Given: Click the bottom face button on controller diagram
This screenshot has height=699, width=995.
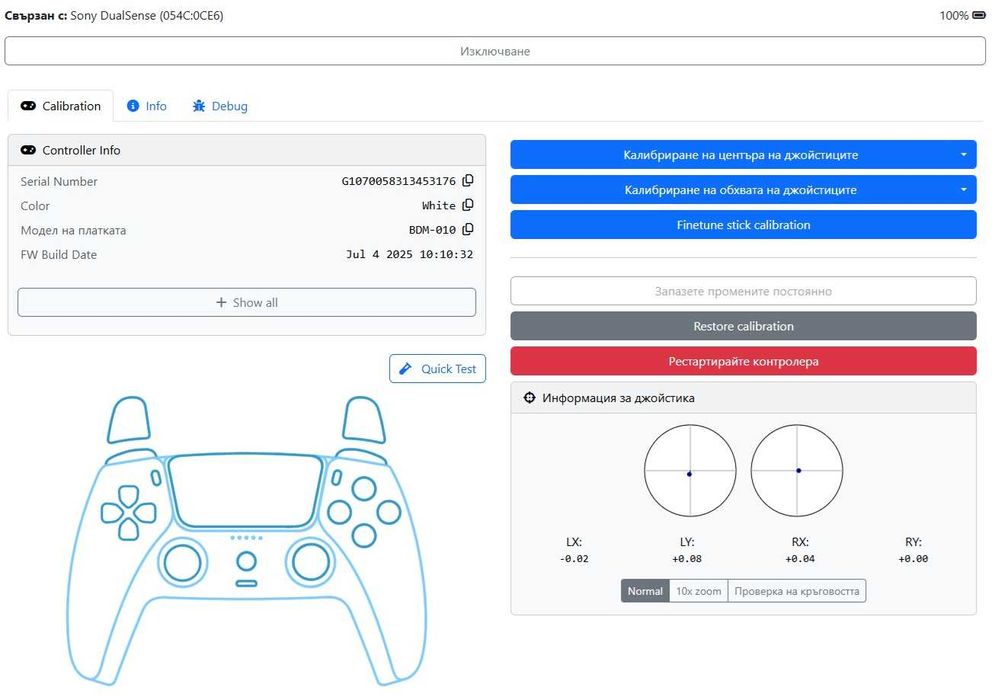Looking at the screenshot, I should coord(364,535).
